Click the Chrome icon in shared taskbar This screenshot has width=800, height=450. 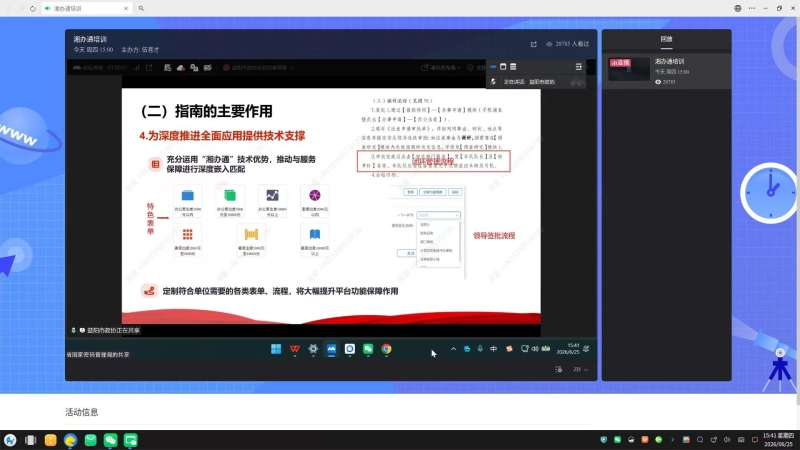click(386, 349)
